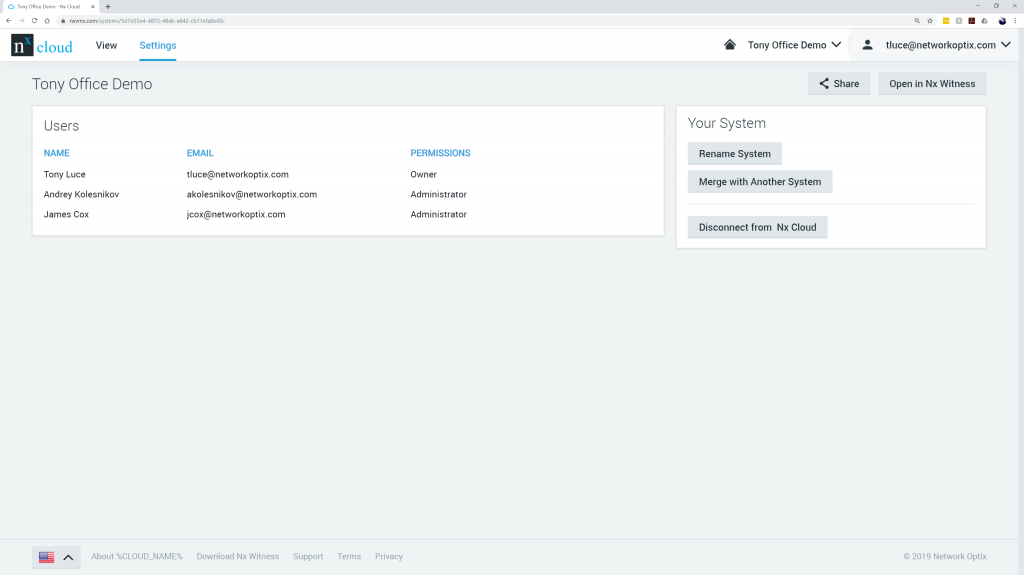Click the browser address bar URL
The image size is (1024, 575).
tap(147, 21)
